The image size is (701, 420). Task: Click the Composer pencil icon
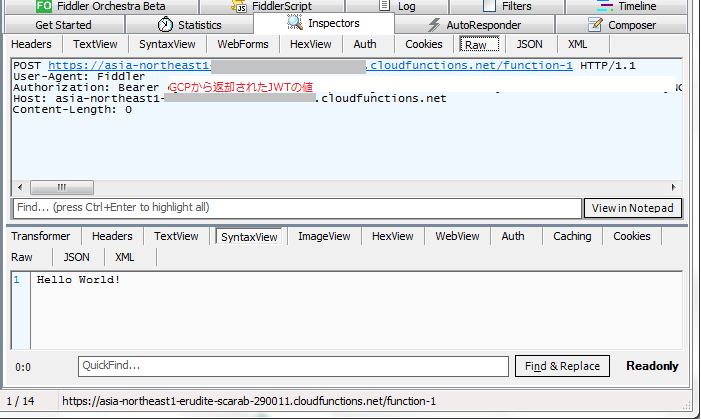pos(595,25)
